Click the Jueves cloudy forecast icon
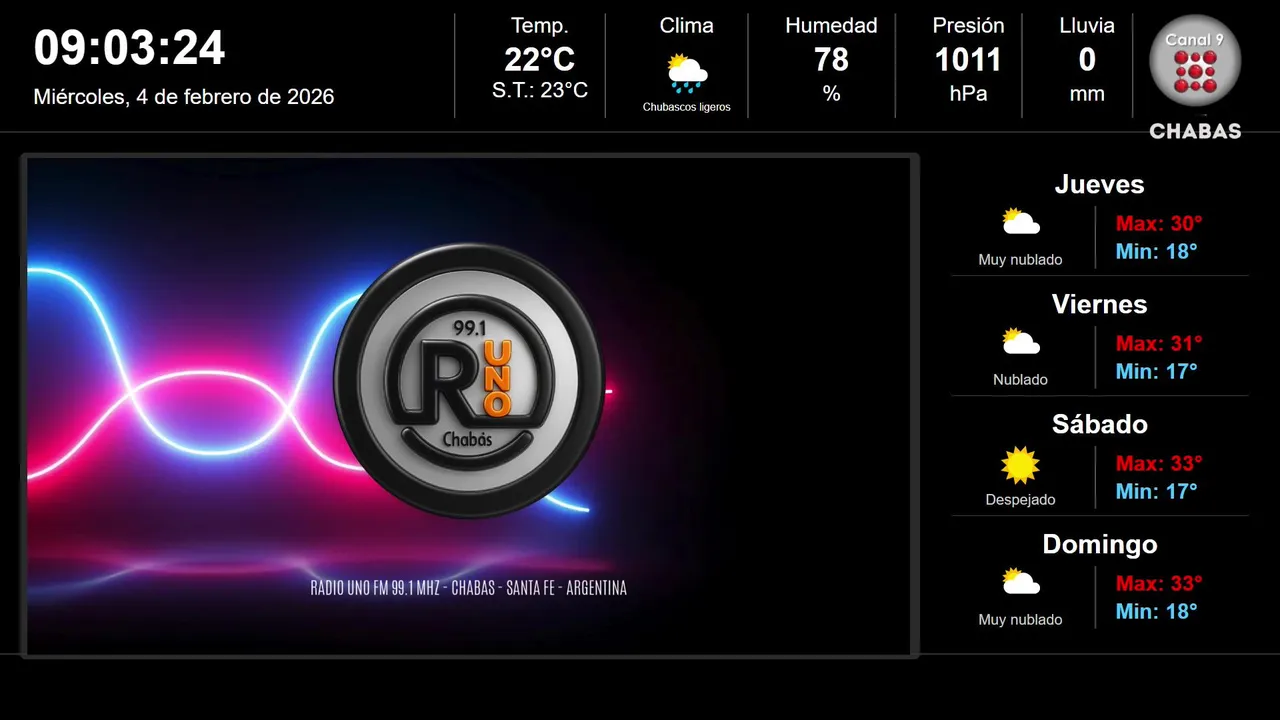1280x720 pixels. (1021, 222)
